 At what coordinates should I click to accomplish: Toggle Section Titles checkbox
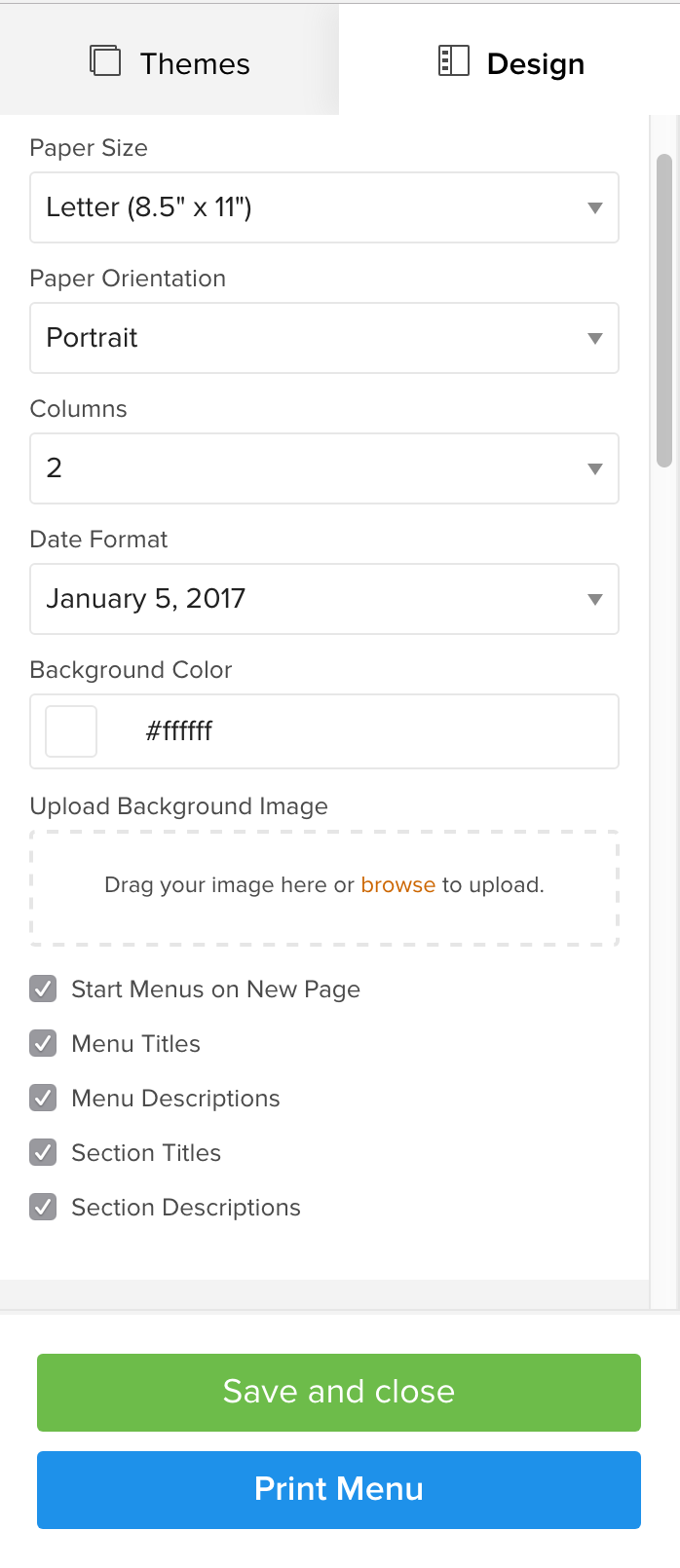coord(43,1153)
